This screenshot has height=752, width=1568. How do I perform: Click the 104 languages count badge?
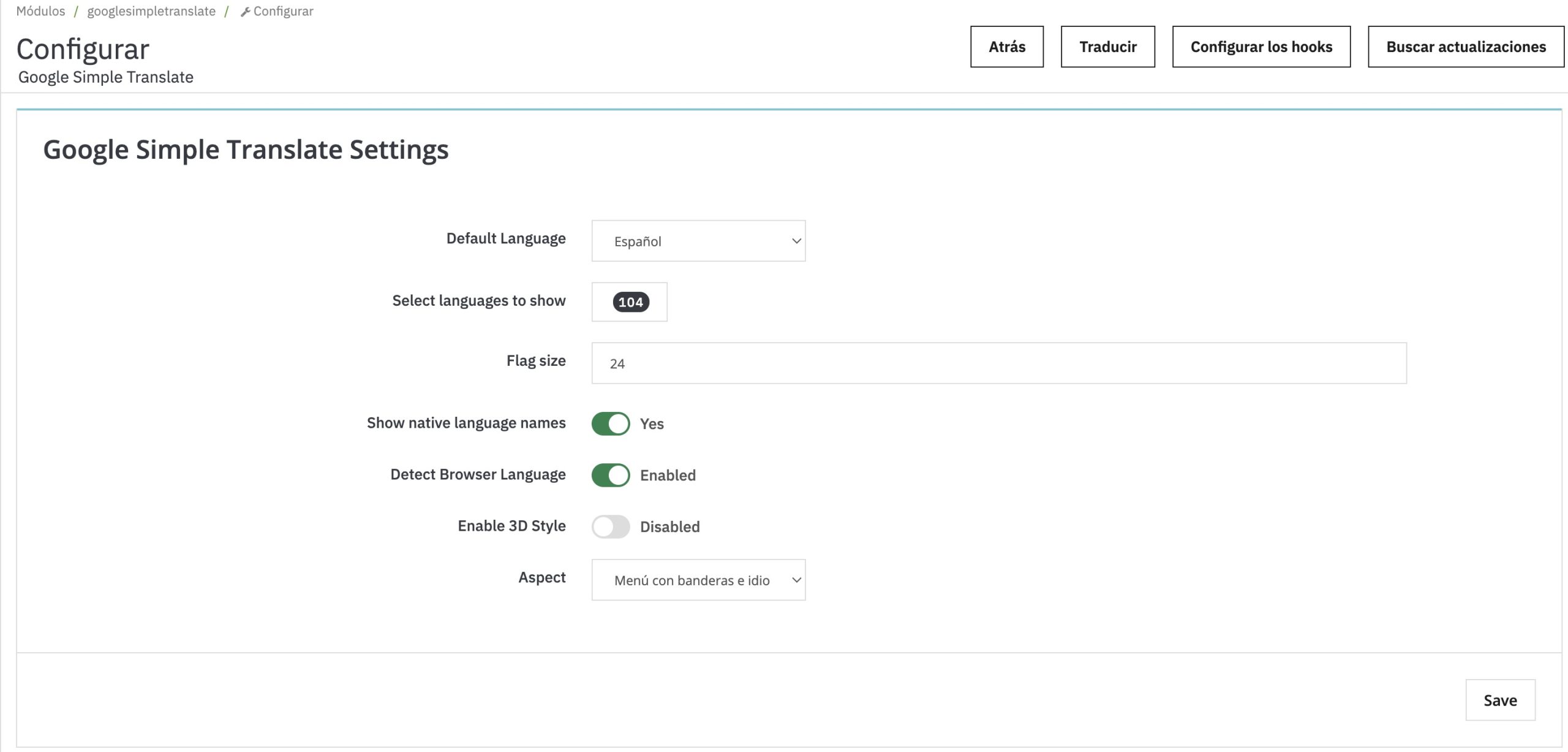[x=631, y=302]
